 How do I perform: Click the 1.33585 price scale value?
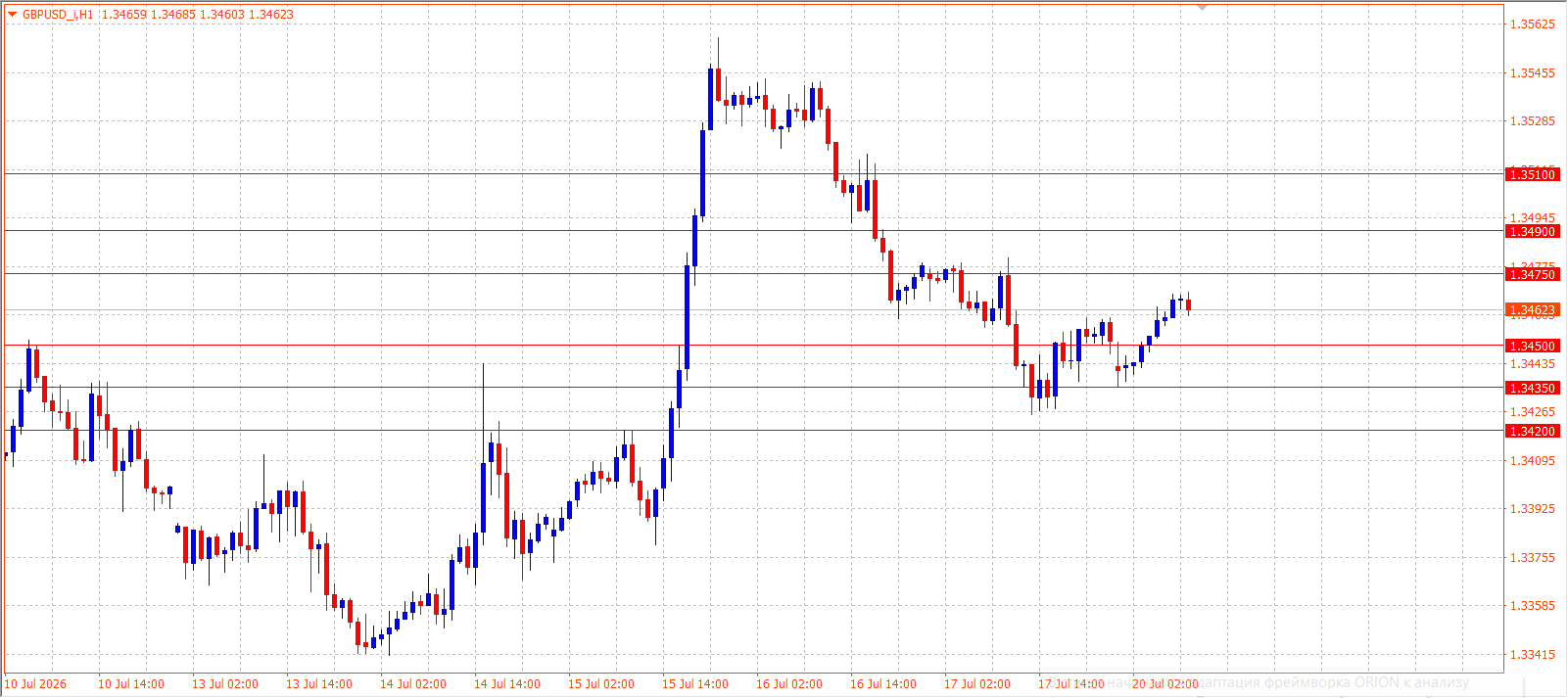(1533, 606)
